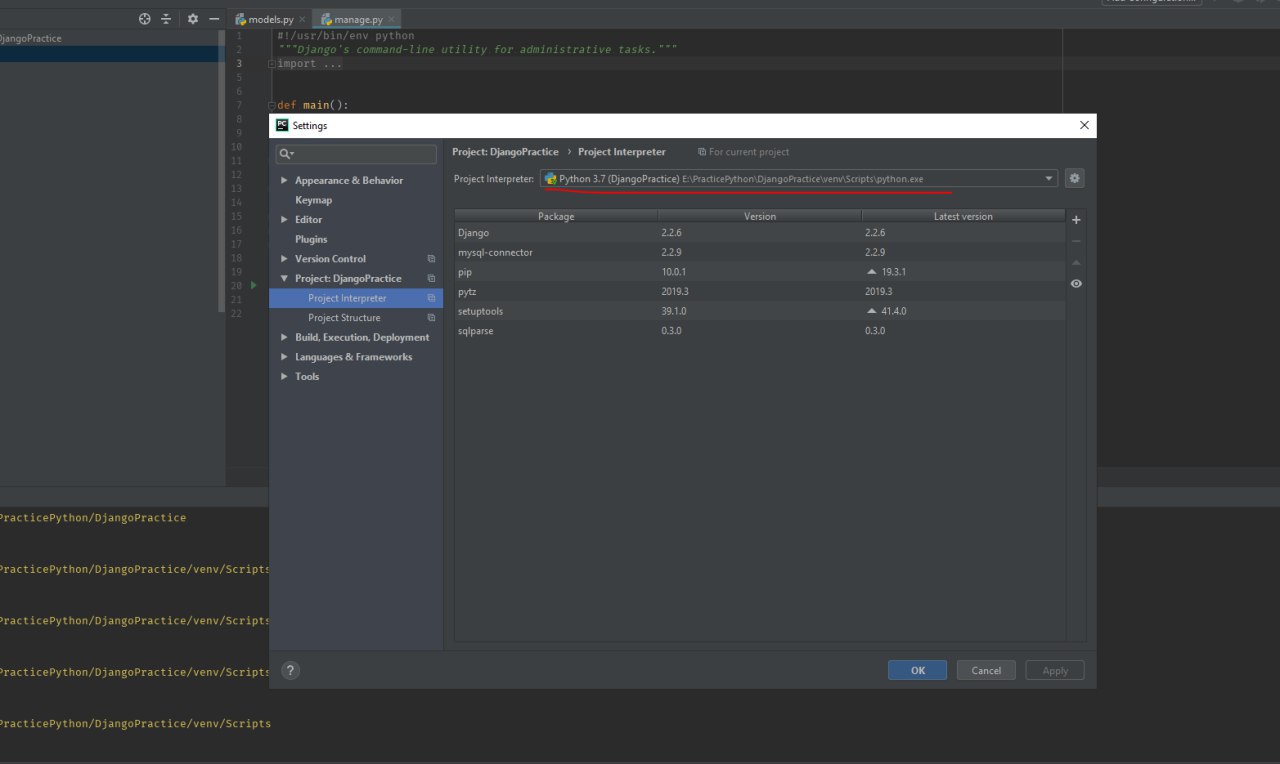Click the locate target icon in project toolbar
Screen dimensions: 1280x764
[x=144, y=19]
